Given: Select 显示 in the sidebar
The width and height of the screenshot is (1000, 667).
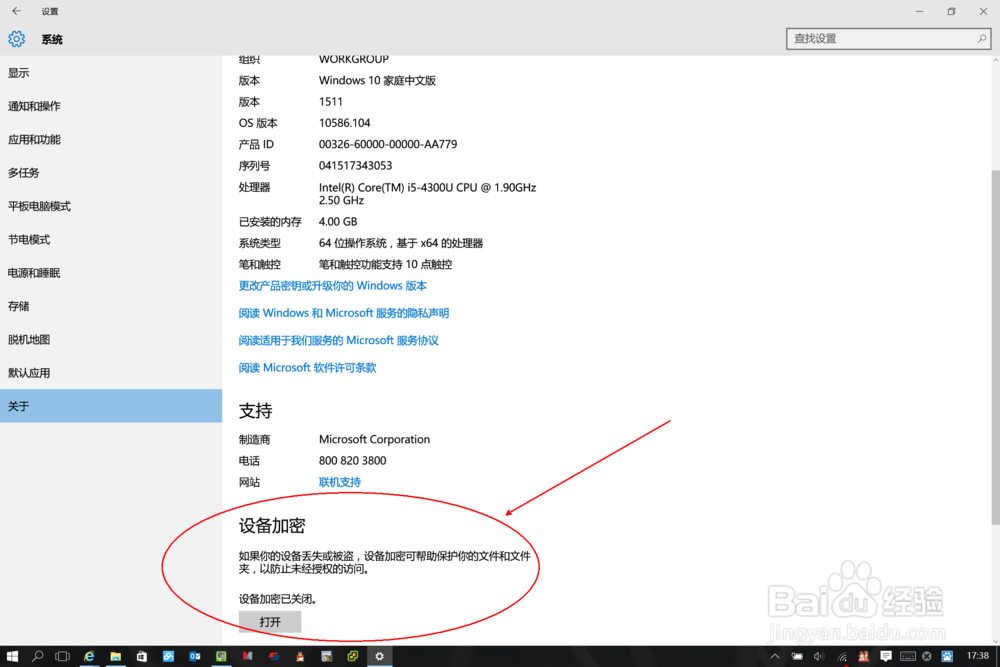Looking at the screenshot, I should point(111,73).
